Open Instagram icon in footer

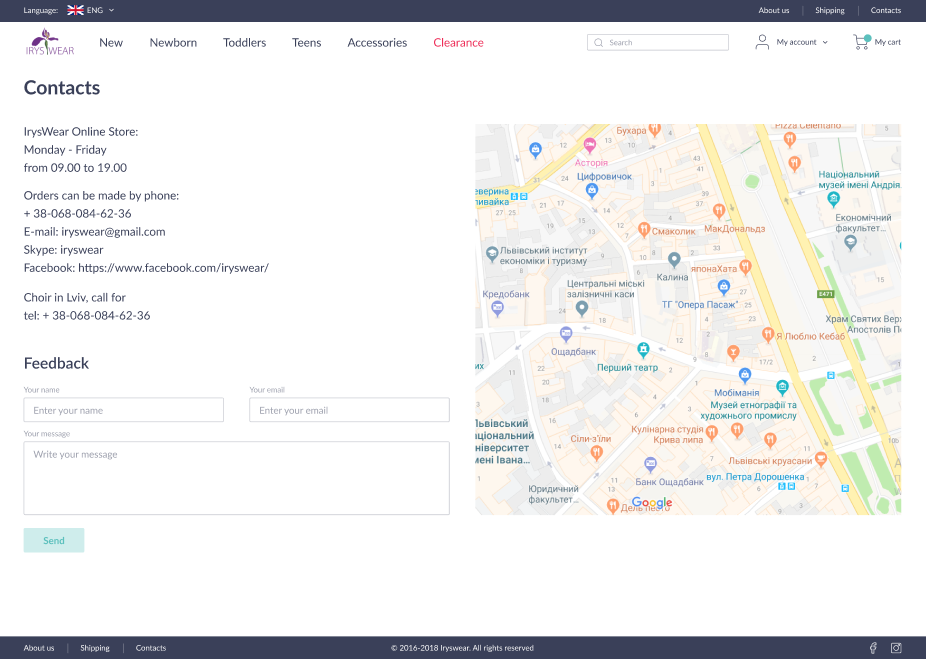[896, 648]
